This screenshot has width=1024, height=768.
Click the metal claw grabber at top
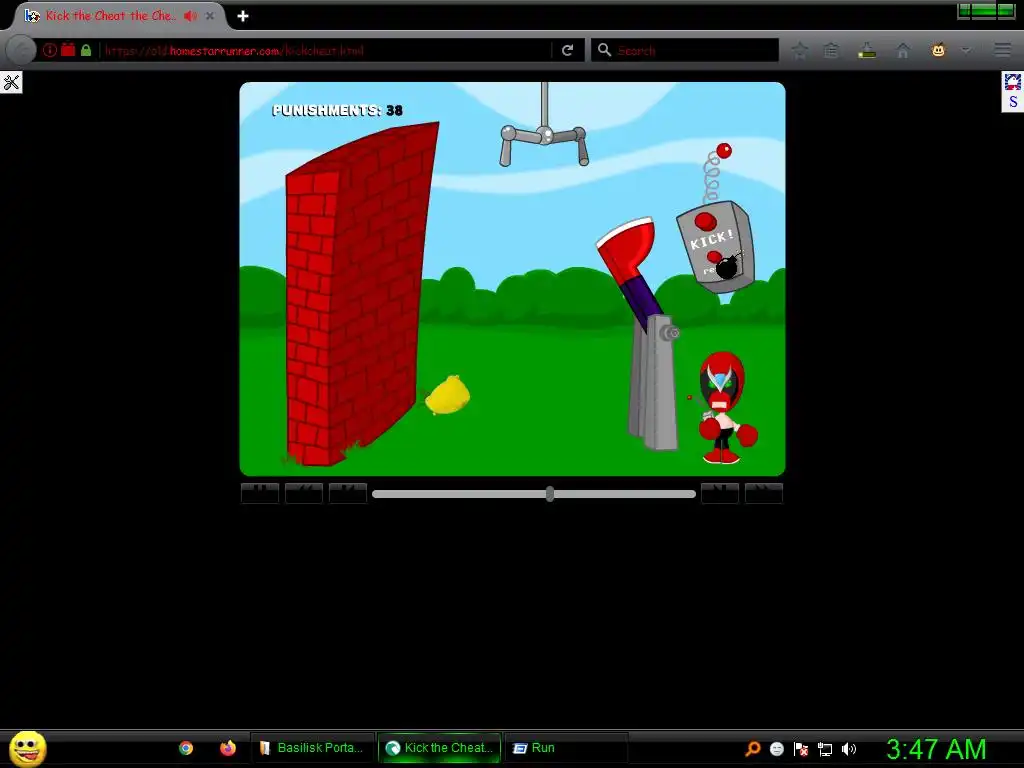[x=544, y=137]
